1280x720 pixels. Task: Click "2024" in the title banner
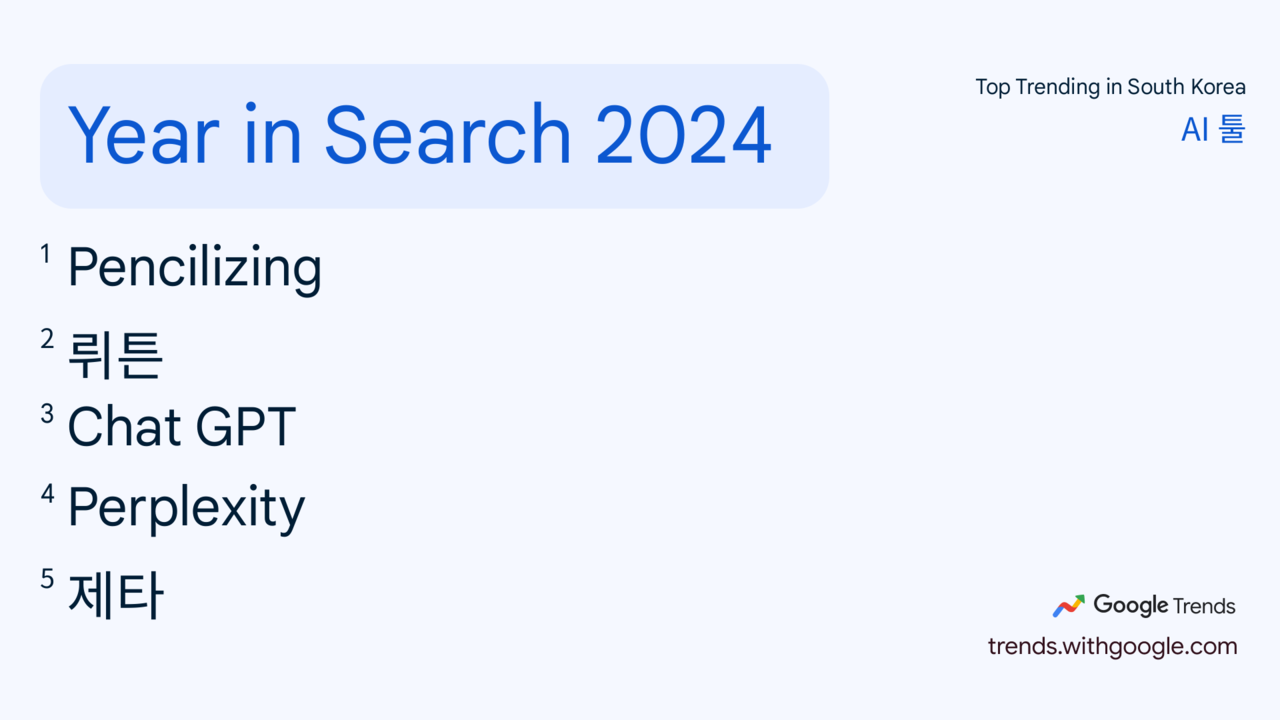(x=684, y=135)
